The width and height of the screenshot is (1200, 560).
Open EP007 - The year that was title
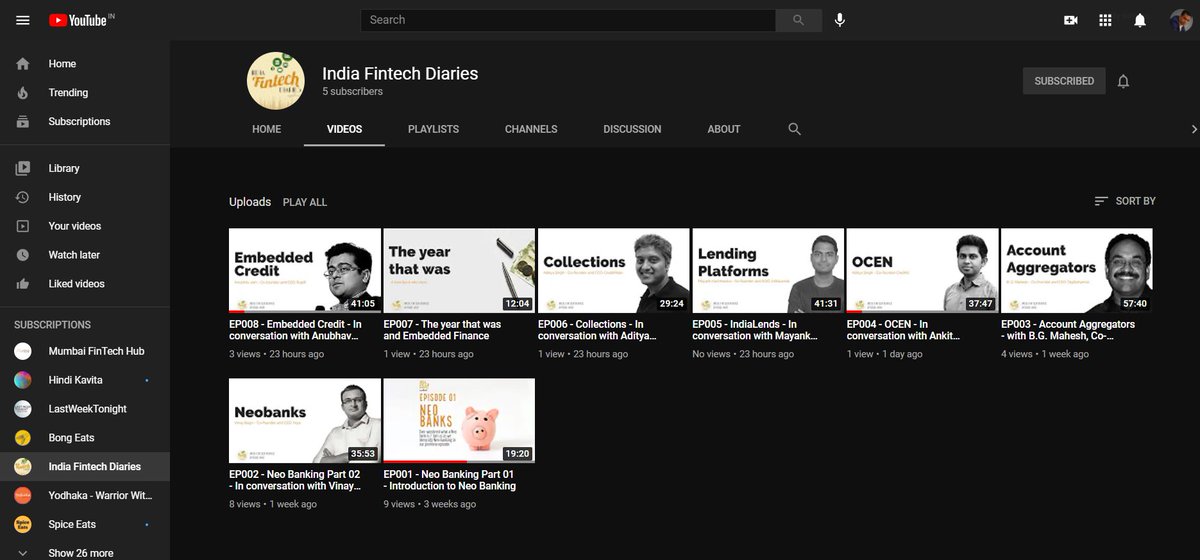point(442,330)
